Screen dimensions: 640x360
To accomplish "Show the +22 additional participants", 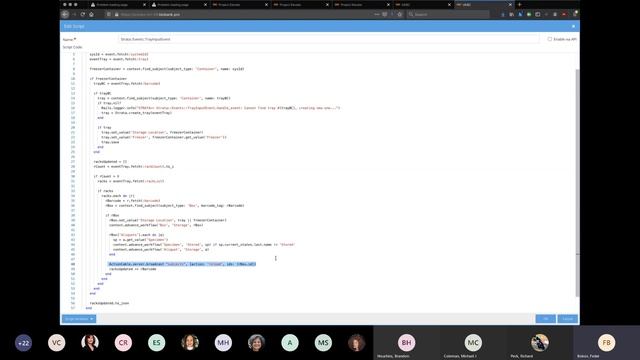I will point(23,343).
